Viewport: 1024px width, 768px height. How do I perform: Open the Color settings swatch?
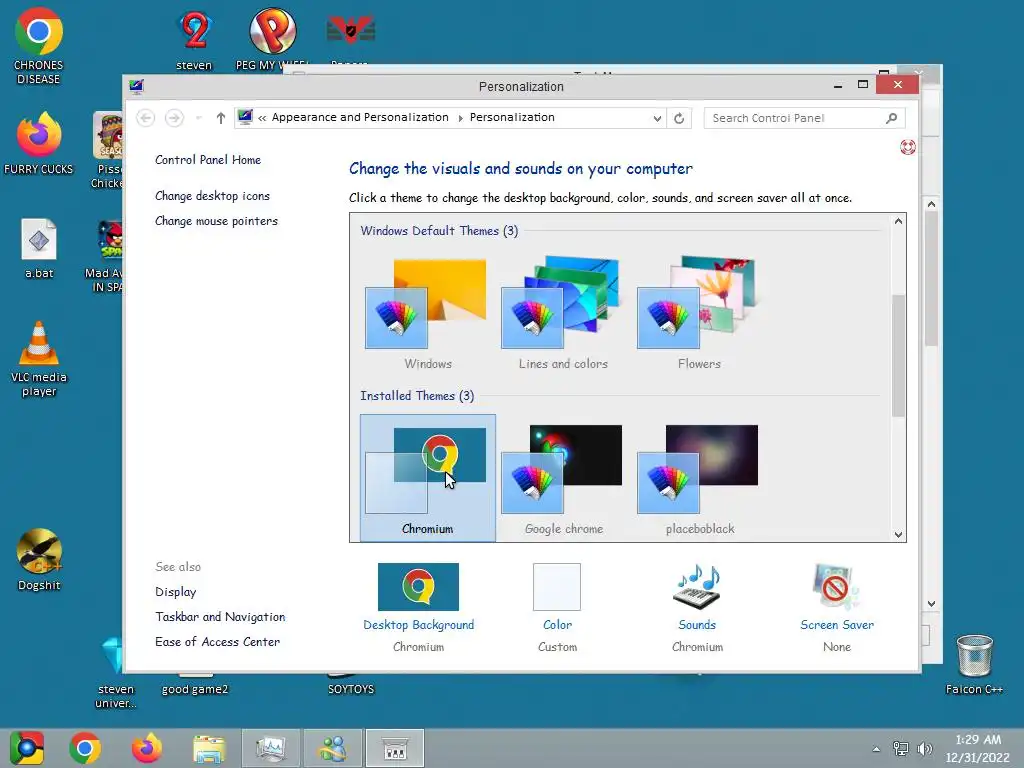pyautogui.click(x=557, y=587)
